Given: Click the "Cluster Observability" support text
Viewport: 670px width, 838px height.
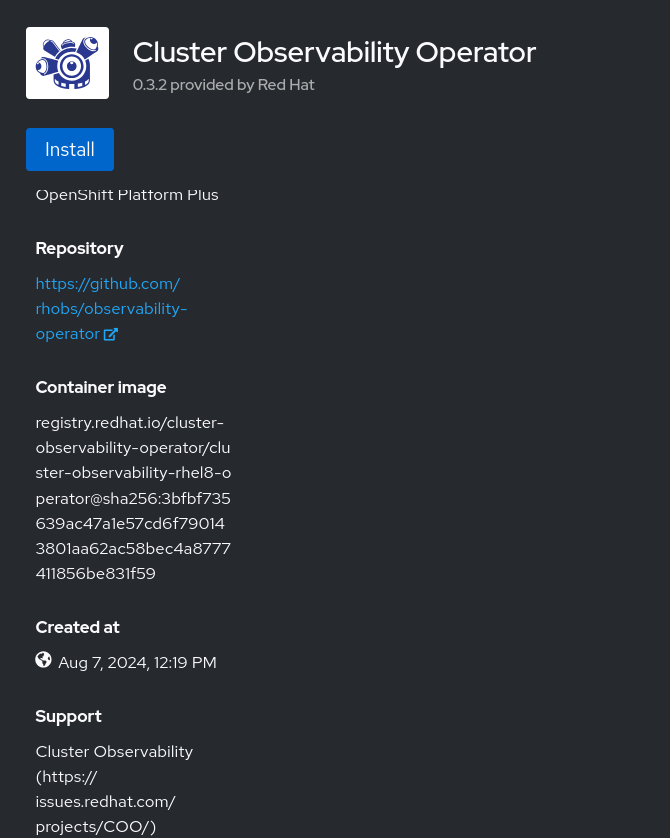Looking at the screenshot, I should point(114,752).
